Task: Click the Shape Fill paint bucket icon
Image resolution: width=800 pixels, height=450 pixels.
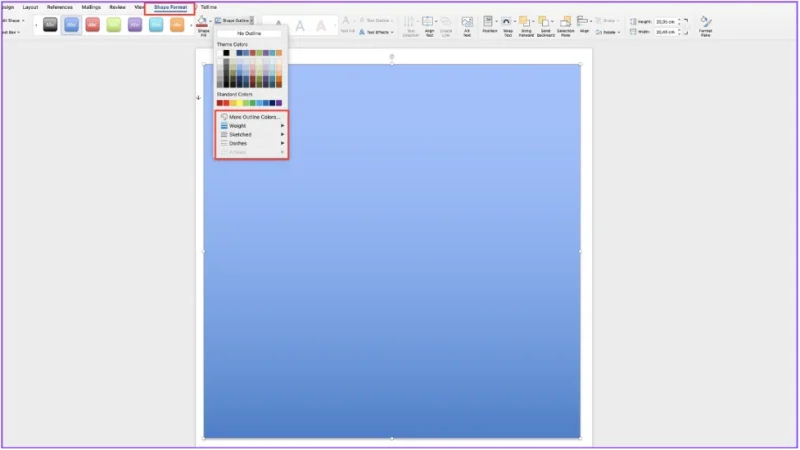Action: coord(202,20)
